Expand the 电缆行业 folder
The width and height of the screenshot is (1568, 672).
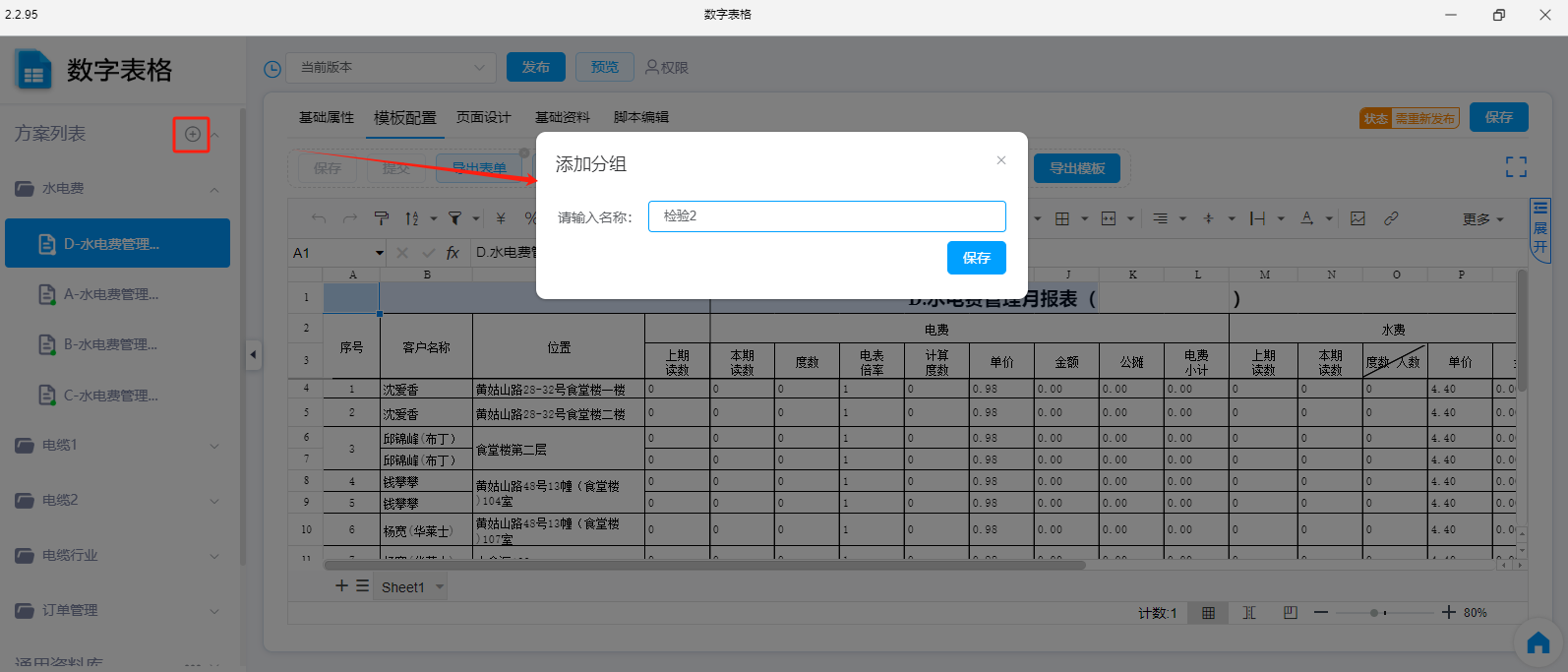[x=214, y=556]
